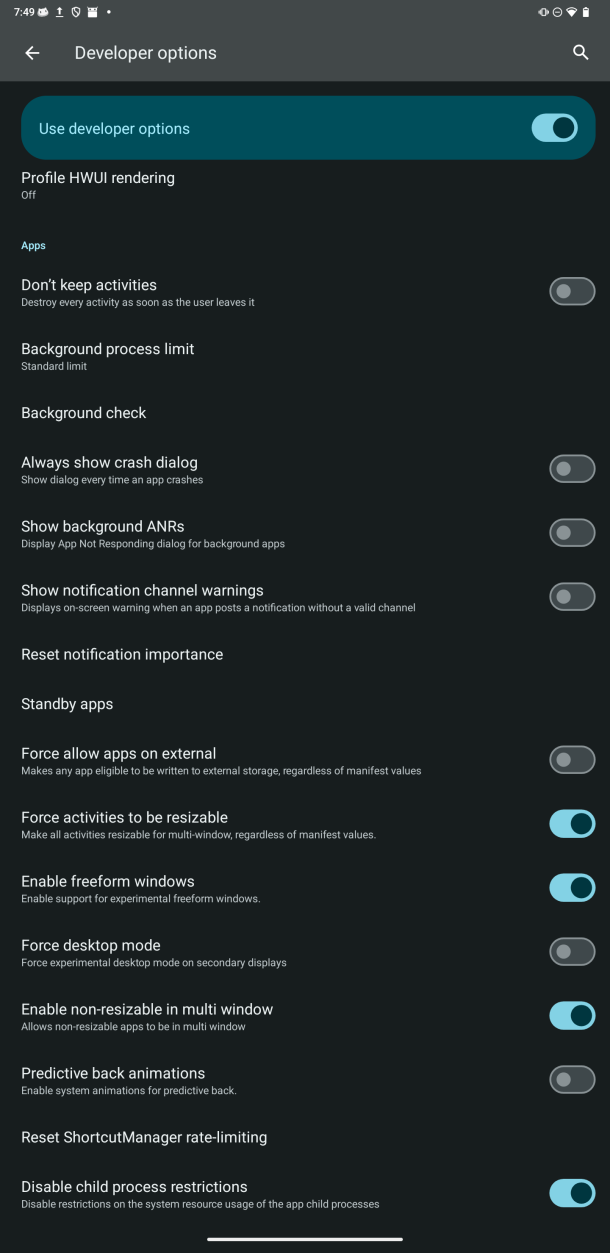Turn on notification channel warnings
Screen dimensions: 610x1253
point(572,597)
